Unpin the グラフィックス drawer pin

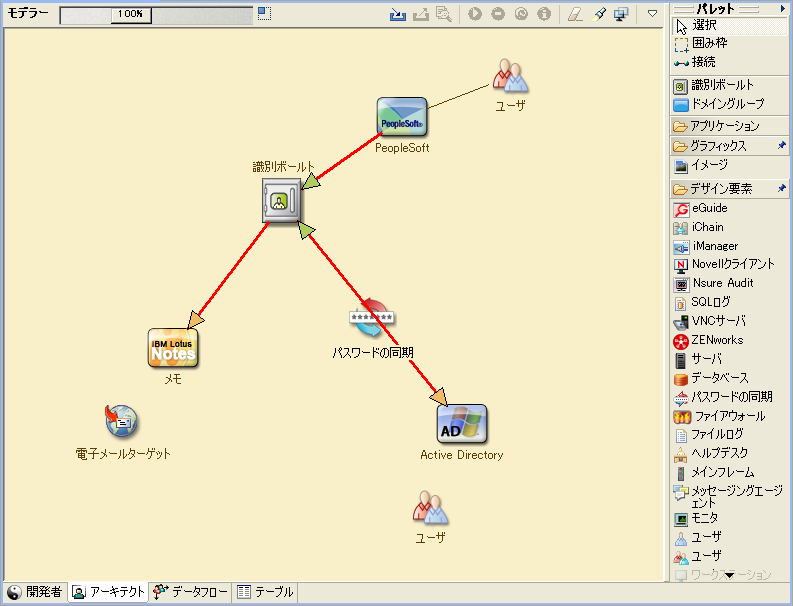[782, 146]
